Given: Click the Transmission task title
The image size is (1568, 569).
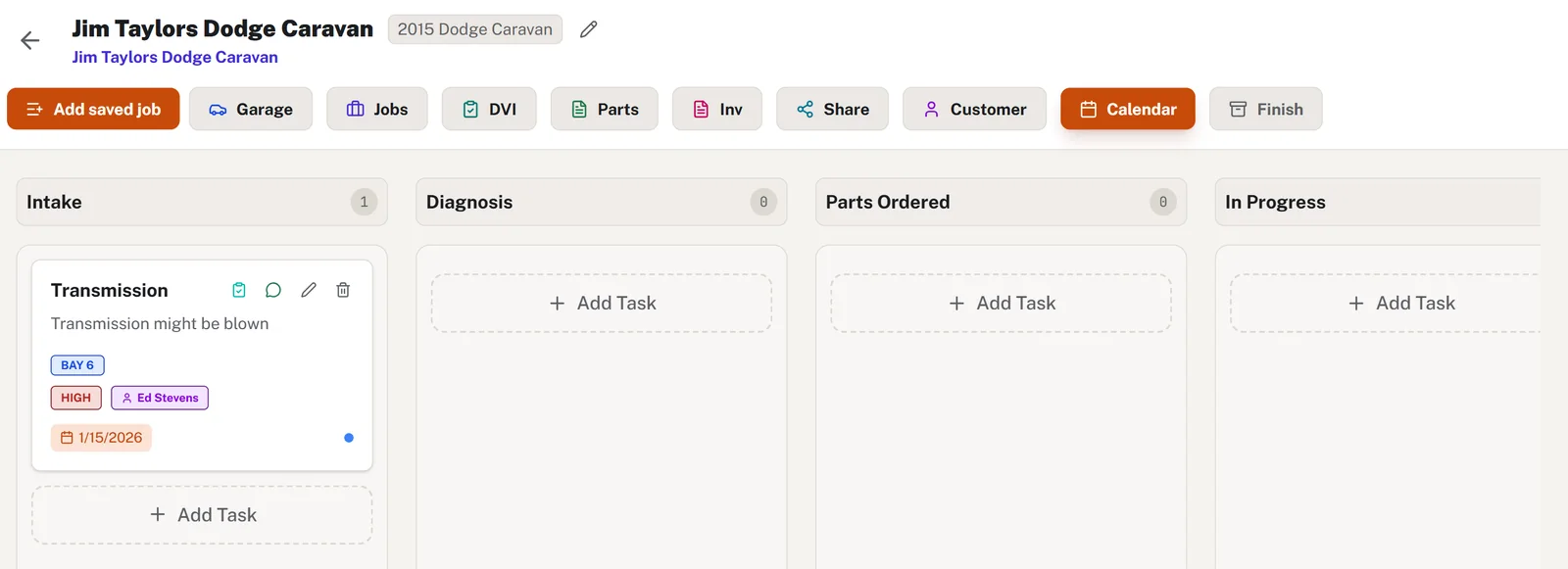Looking at the screenshot, I should click(110, 290).
